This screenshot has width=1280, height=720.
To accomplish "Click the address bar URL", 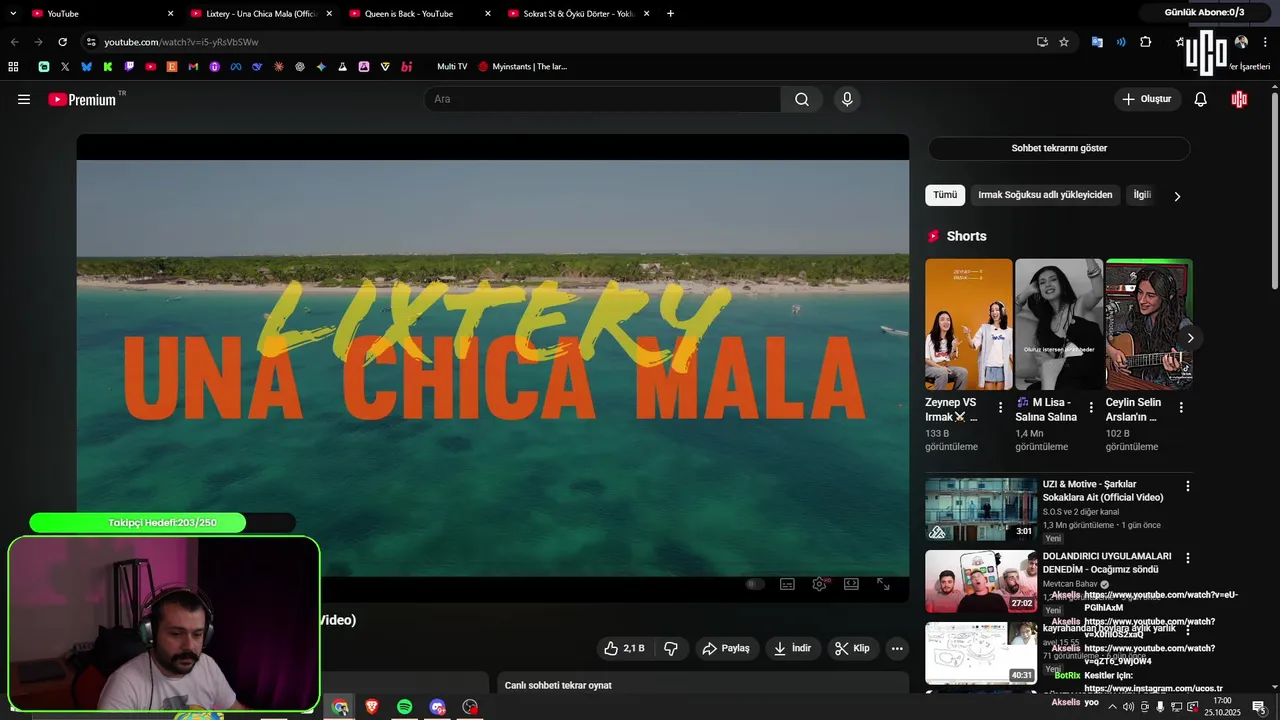I will pyautogui.click(x=181, y=42).
